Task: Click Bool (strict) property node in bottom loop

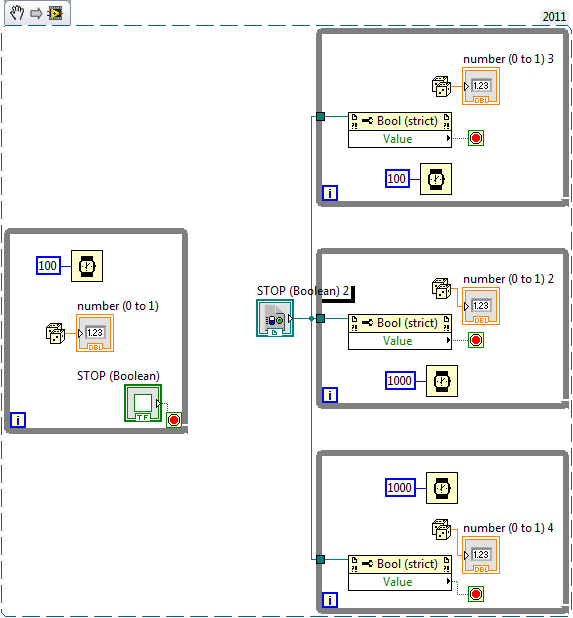Action: click(x=400, y=564)
